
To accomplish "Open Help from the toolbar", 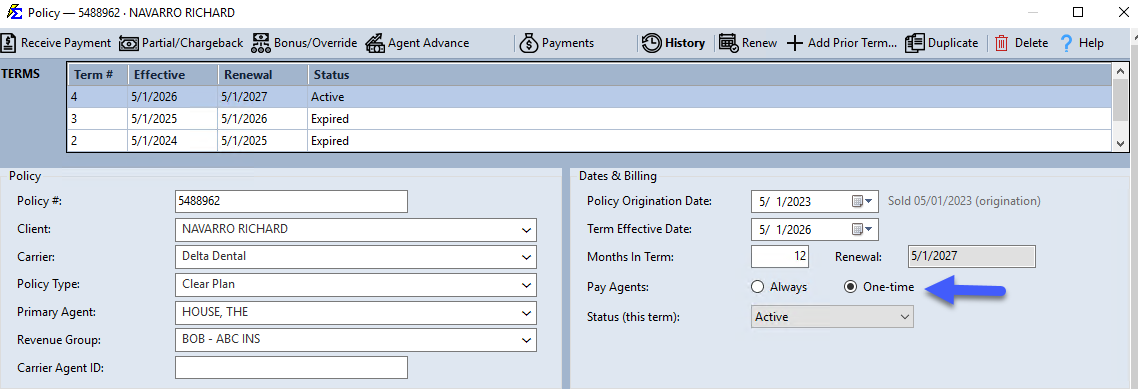I will (1081, 43).
